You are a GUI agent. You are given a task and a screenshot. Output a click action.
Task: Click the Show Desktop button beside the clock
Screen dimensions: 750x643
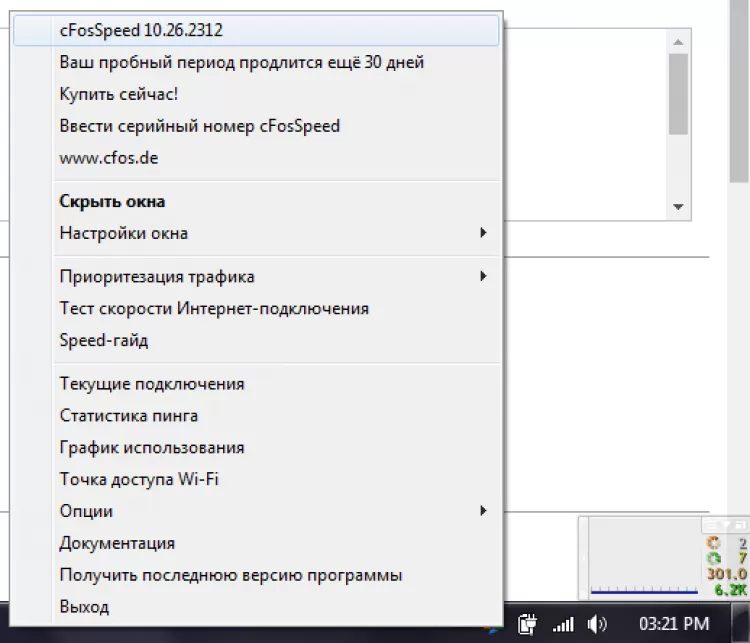point(740,623)
